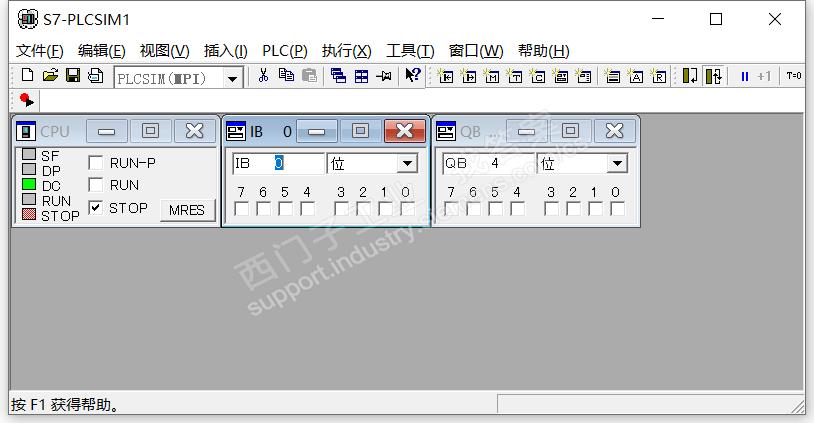Image resolution: width=814 pixels, height=423 pixels.
Task: Open the 文件(F) menu
Action: [39, 51]
